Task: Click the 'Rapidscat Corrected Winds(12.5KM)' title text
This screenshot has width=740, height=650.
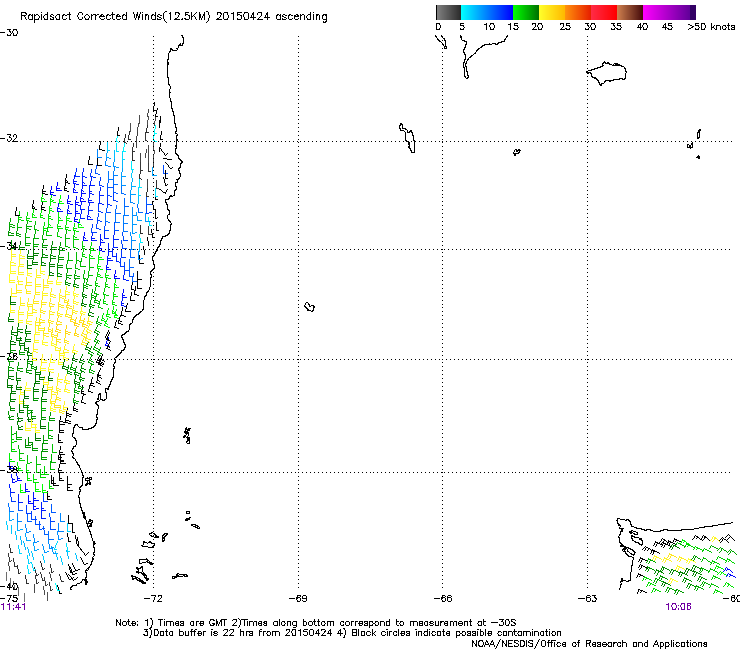Action: pyautogui.click(x=115, y=17)
